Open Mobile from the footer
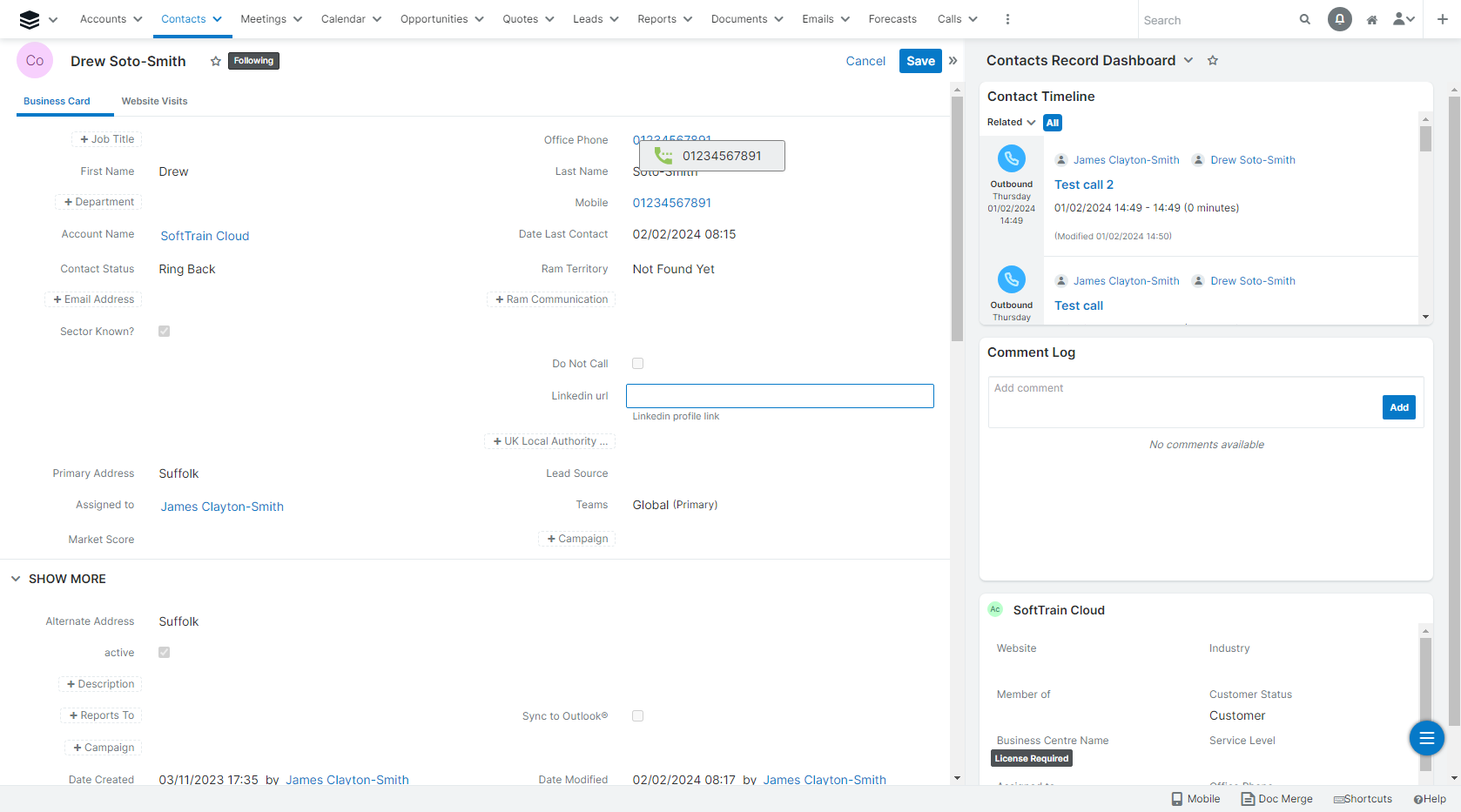Screen dimensions: 1461x812 [x=1195, y=799]
